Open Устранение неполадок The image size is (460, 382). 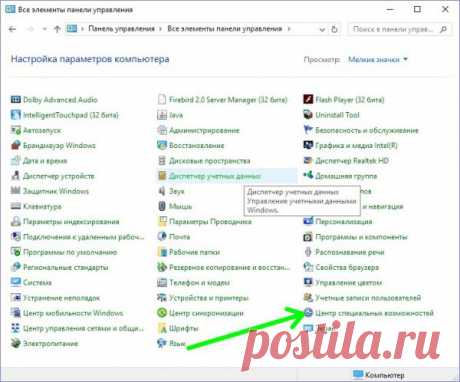point(61,298)
